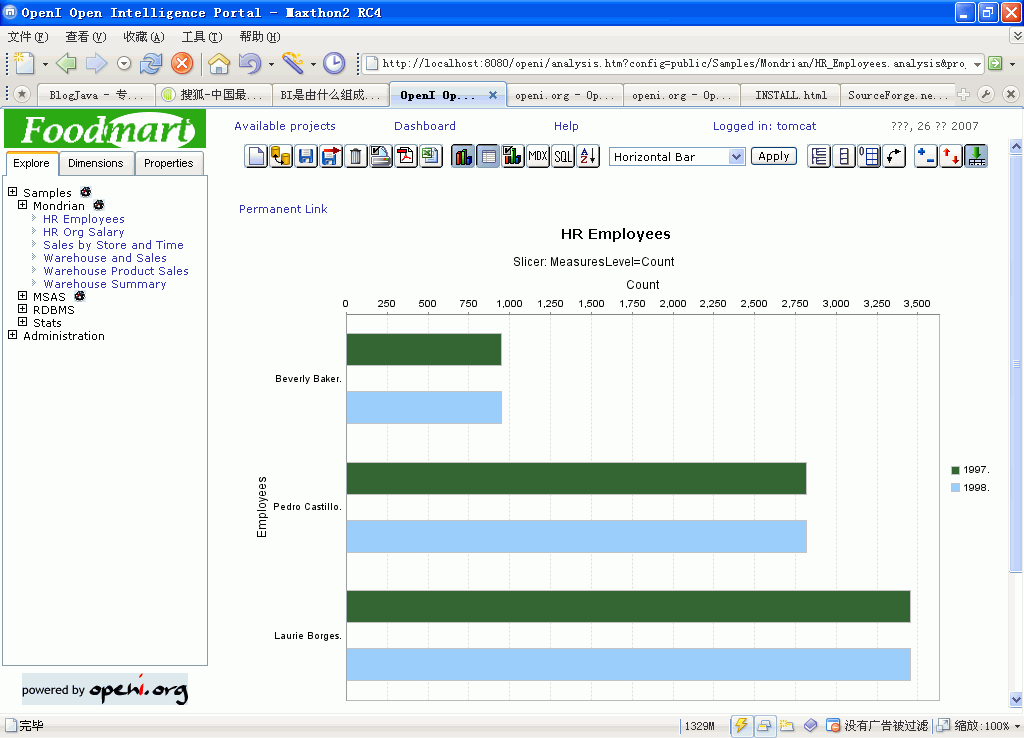Open chart properties icon with checkbox bars
Image resolution: width=1024 pixels, height=738 pixels.
(513, 157)
